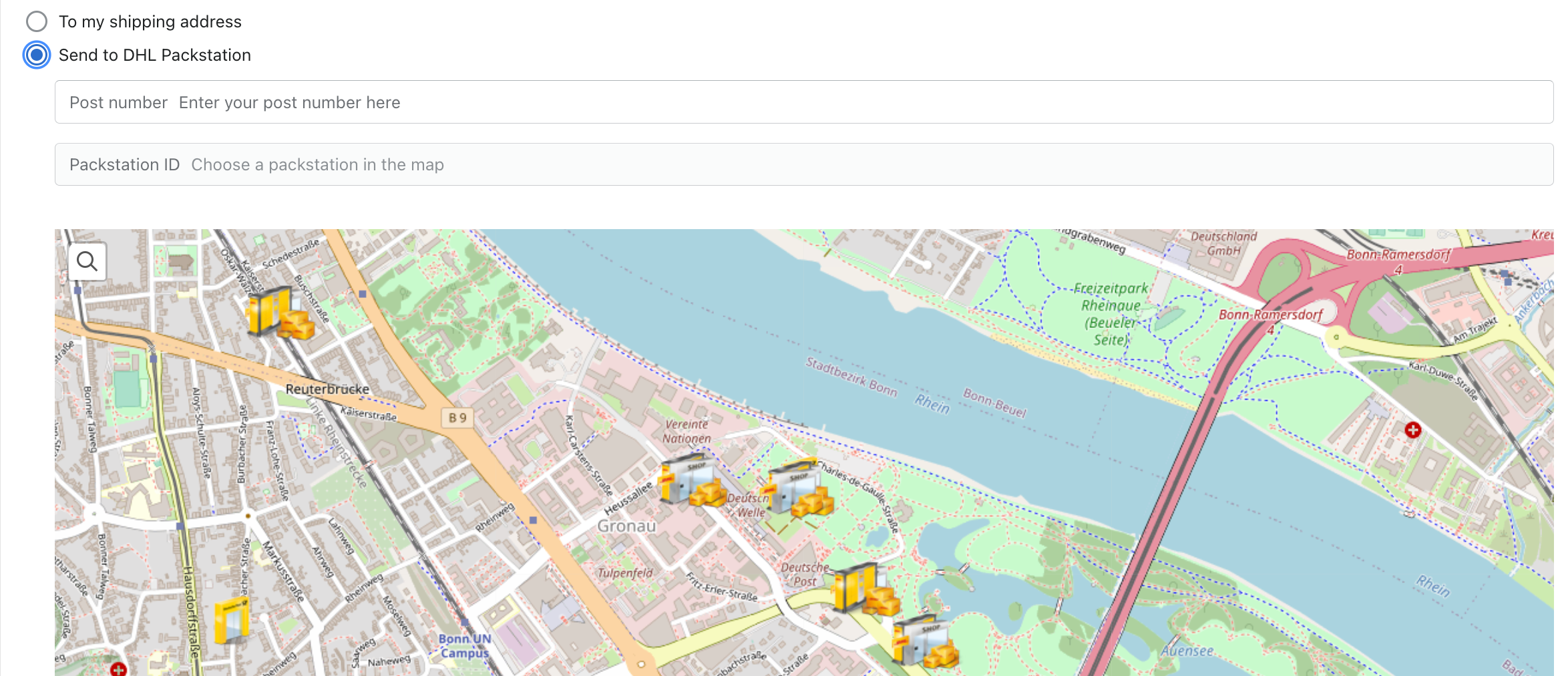Click the Stadtbezirk Bonn label on the river
The height and width of the screenshot is (676, 1568).
click(851, 377)
